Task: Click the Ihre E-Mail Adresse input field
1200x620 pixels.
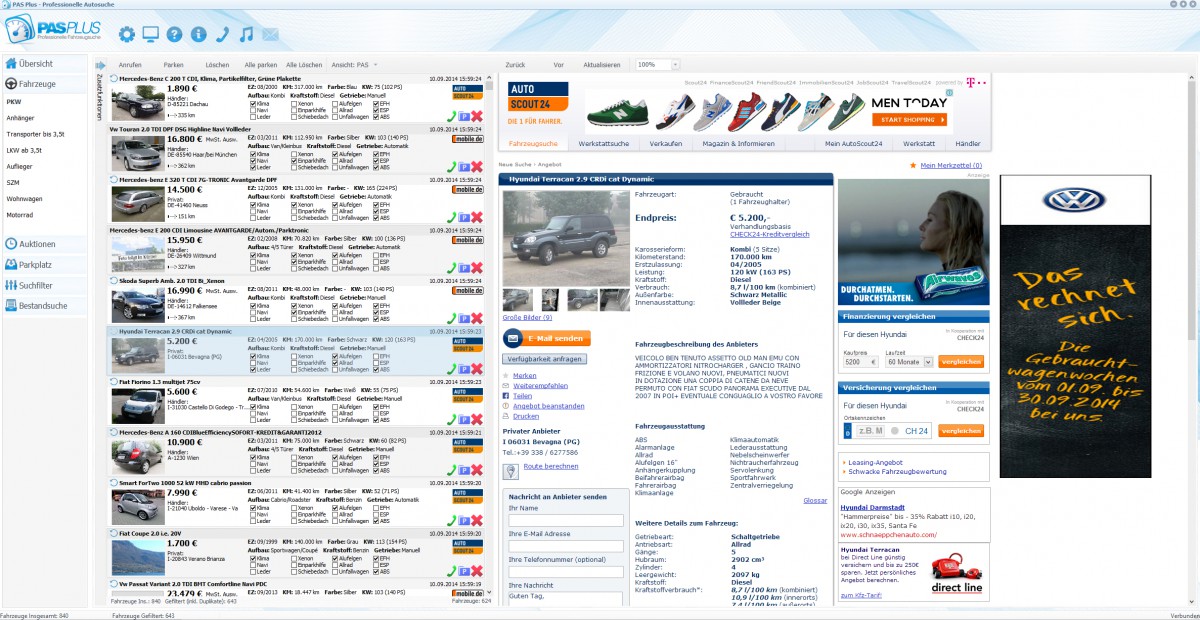Action: coord(566,546)
